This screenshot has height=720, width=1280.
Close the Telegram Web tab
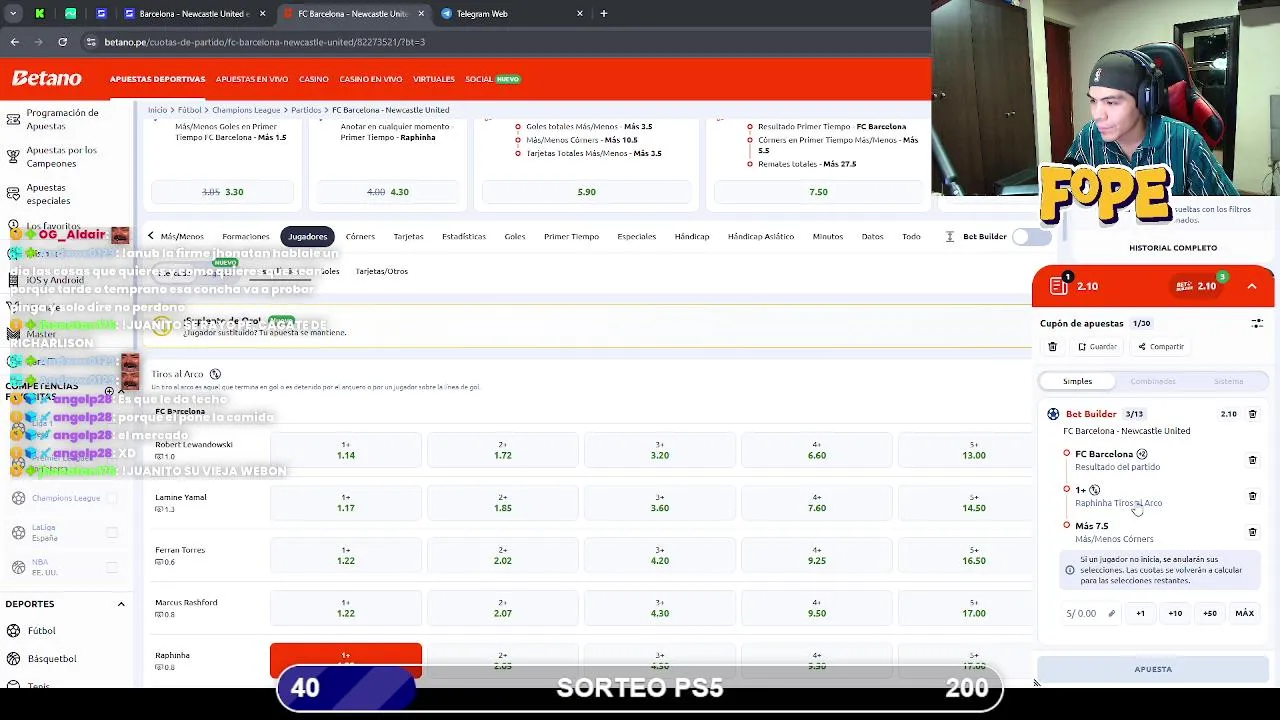(x=580, y=14)
